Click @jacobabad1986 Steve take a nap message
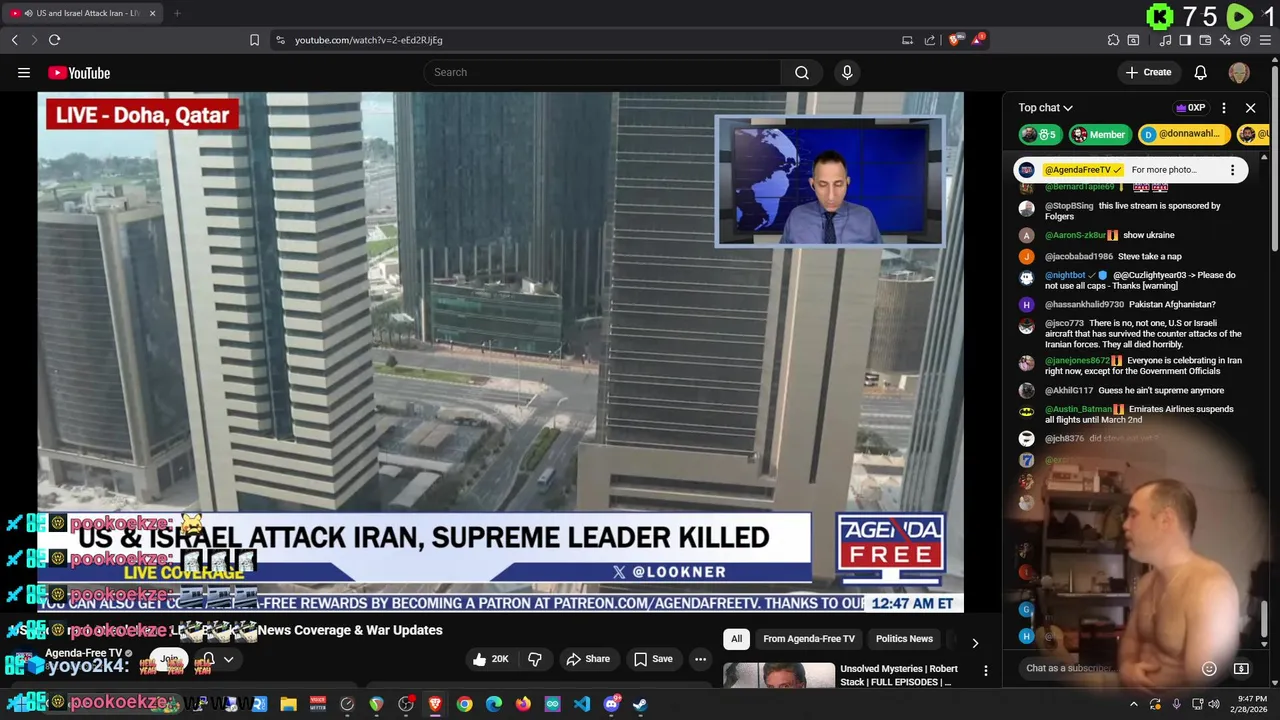The image size is (1280, 720). (1134, 256)
